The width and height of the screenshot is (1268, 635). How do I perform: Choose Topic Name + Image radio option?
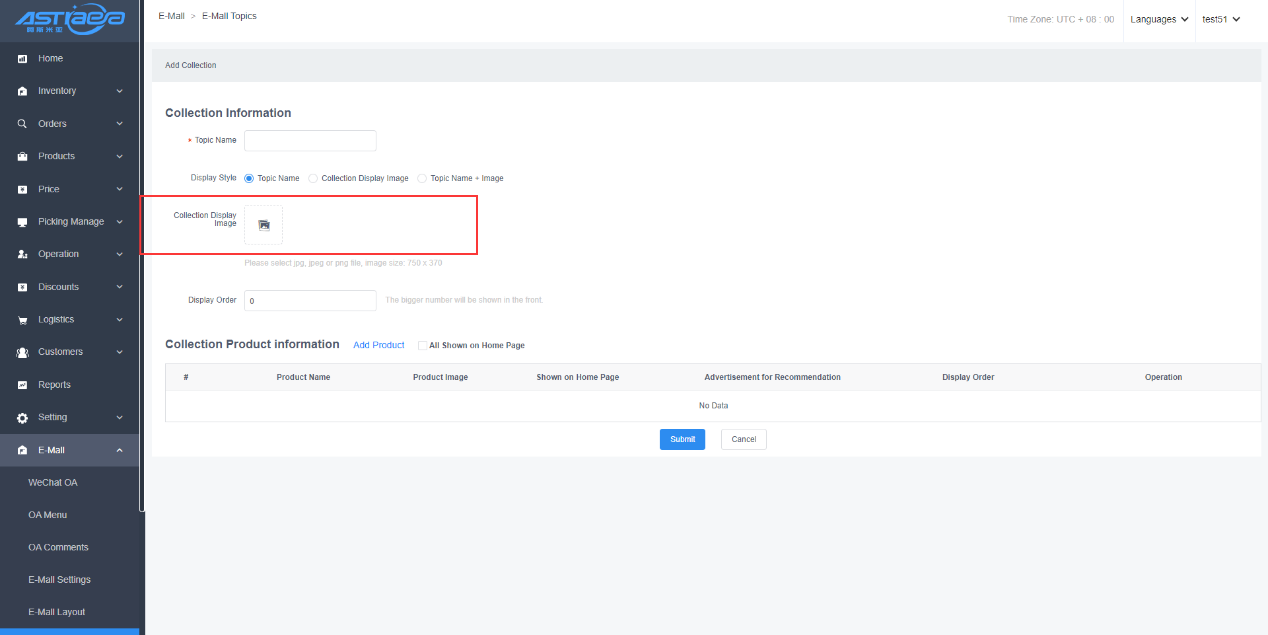[x=422, y=178]
